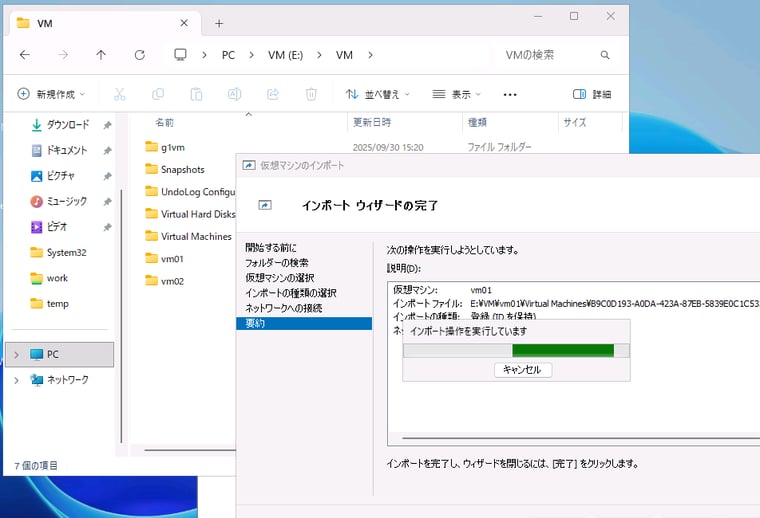Select the Virtual Hard Disks folder
Viewport: 760px width, 518px height.
click(190, 214)
